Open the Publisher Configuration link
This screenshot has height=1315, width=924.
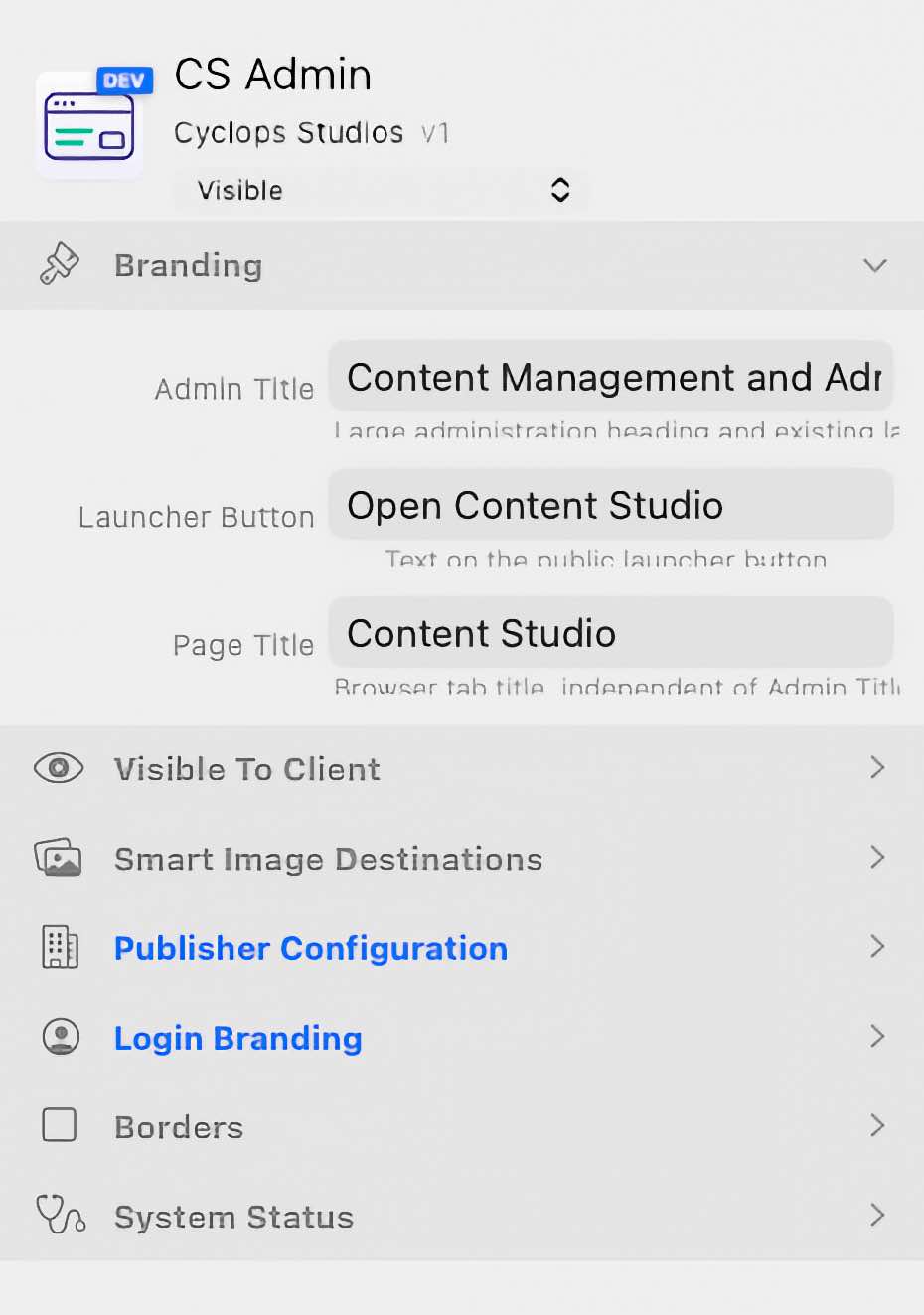pos(311,948)
